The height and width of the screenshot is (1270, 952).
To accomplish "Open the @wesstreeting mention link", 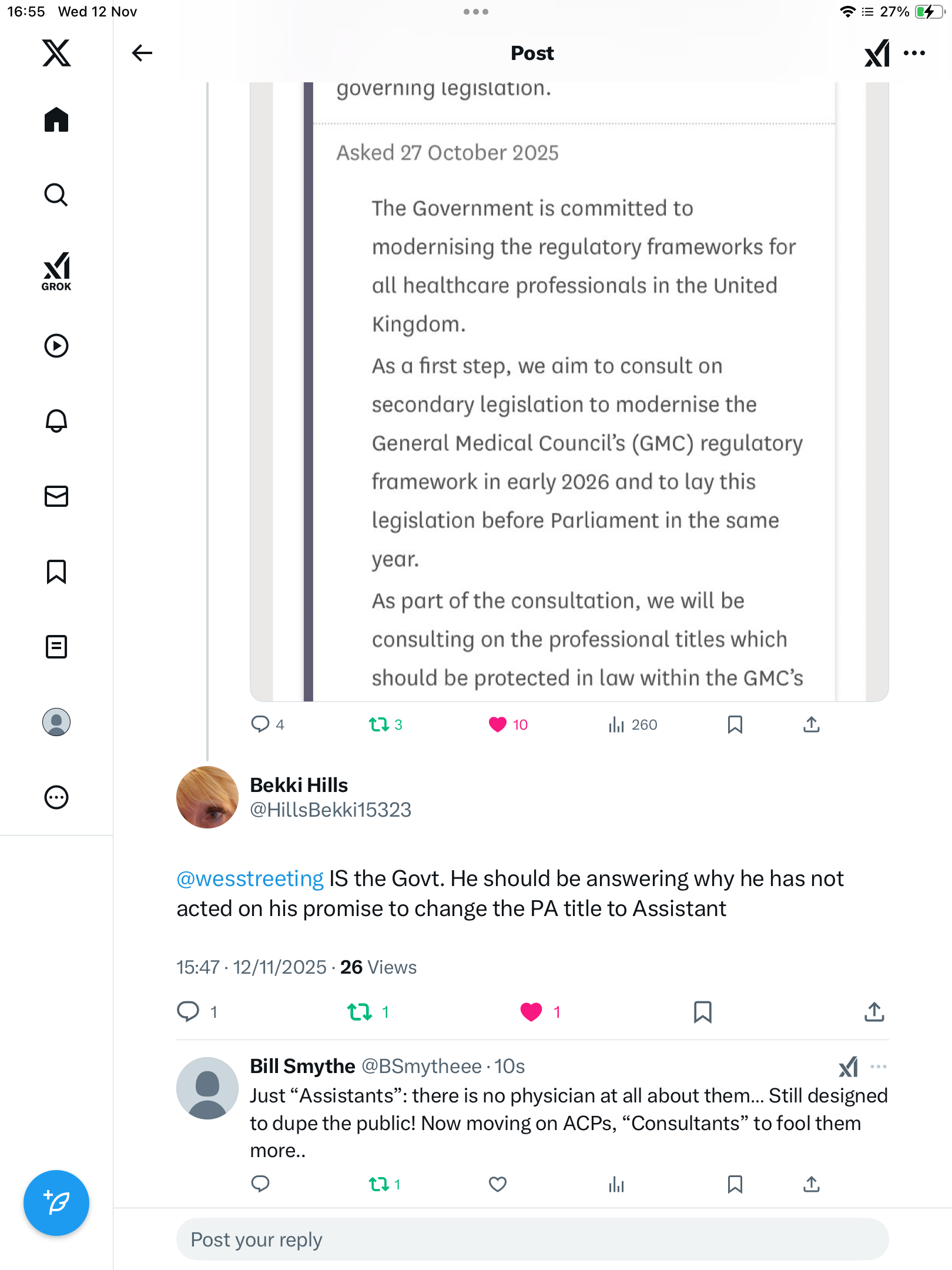I will click(250, 878).
